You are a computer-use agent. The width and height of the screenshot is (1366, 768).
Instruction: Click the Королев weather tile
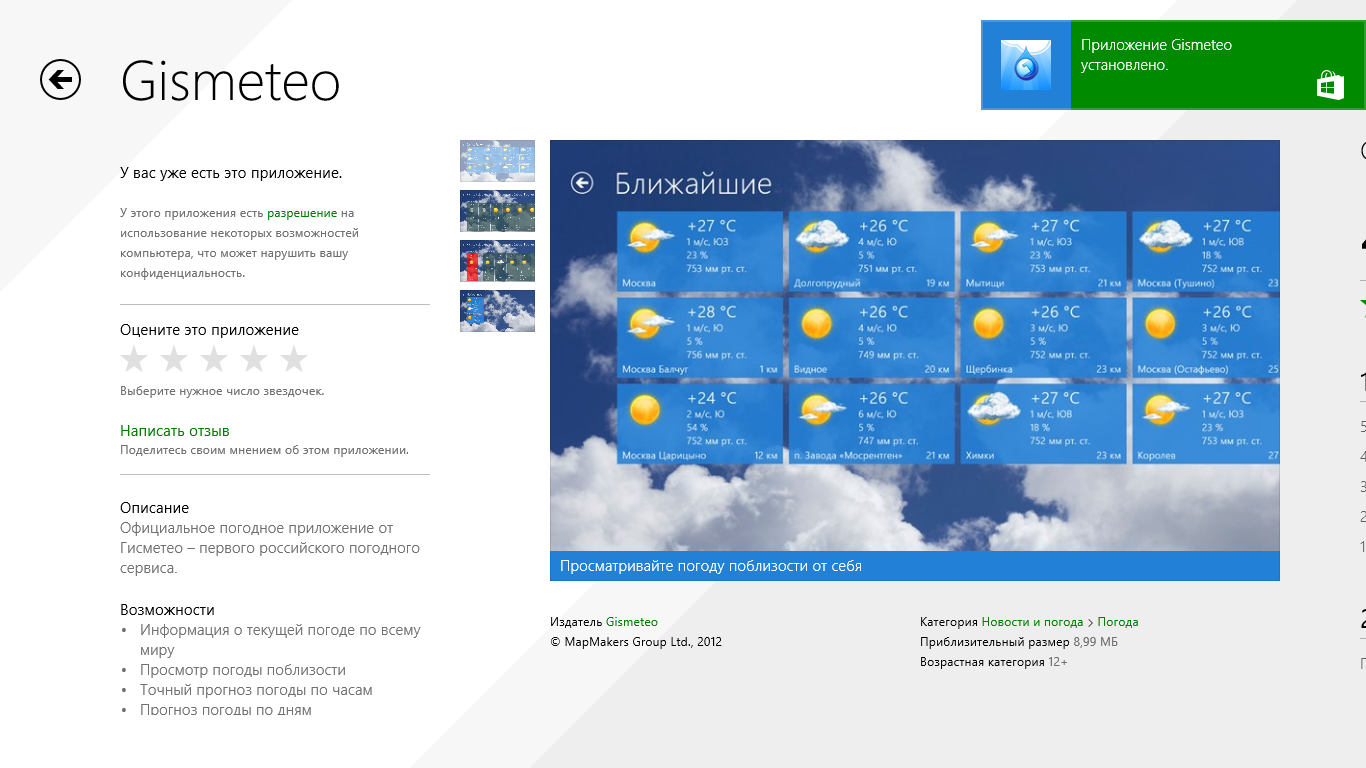coord(1206,423)
